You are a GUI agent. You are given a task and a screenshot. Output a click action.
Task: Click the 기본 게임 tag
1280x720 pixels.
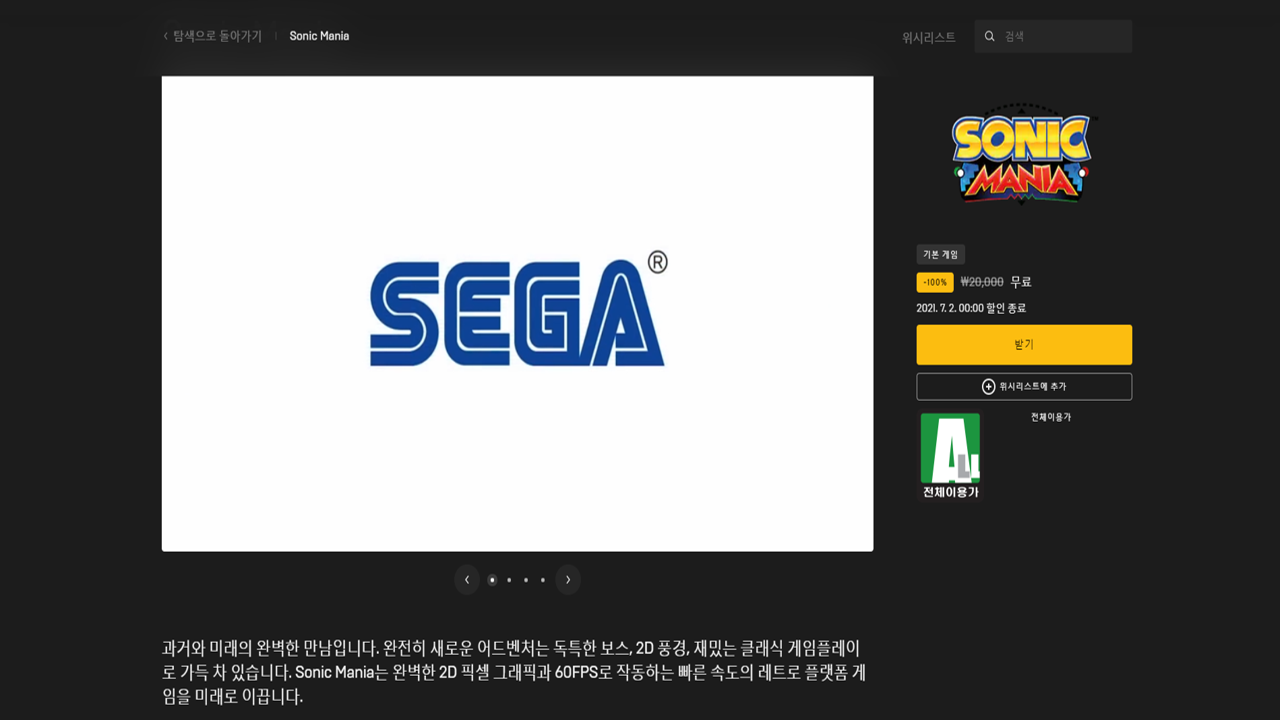pyautogui.click(x=940, y=255)
